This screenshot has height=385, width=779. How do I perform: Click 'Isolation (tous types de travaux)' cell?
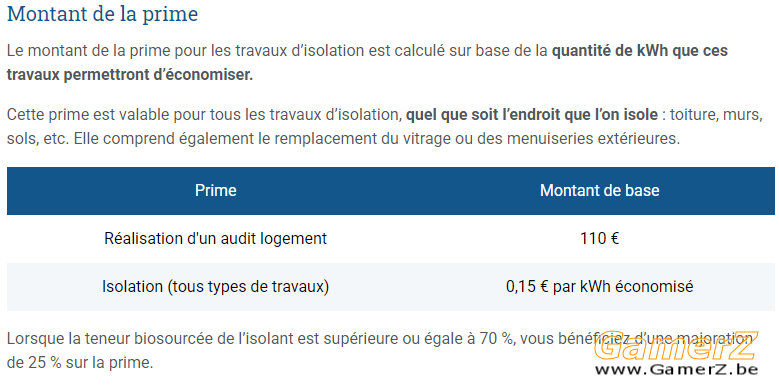pos(216,287)
